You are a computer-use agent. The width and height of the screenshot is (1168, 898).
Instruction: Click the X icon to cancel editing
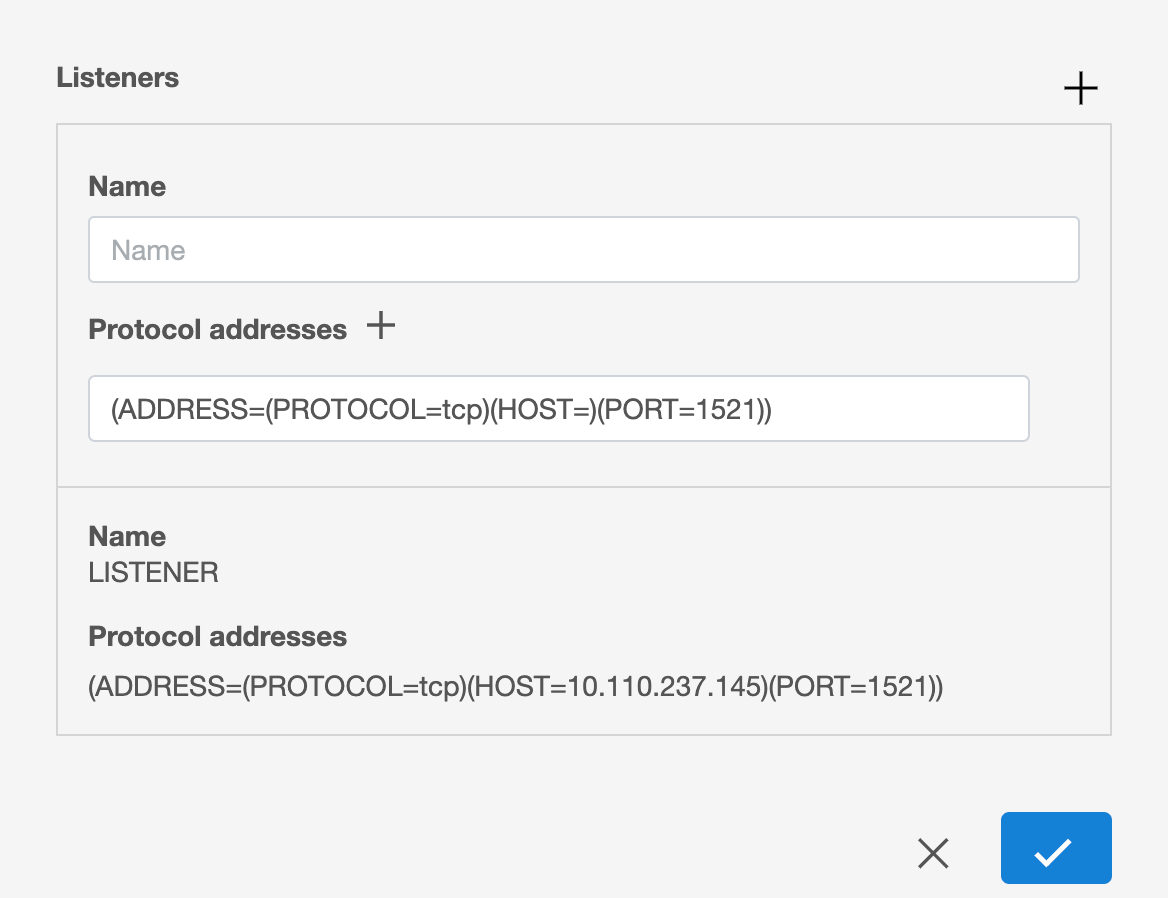933,852
